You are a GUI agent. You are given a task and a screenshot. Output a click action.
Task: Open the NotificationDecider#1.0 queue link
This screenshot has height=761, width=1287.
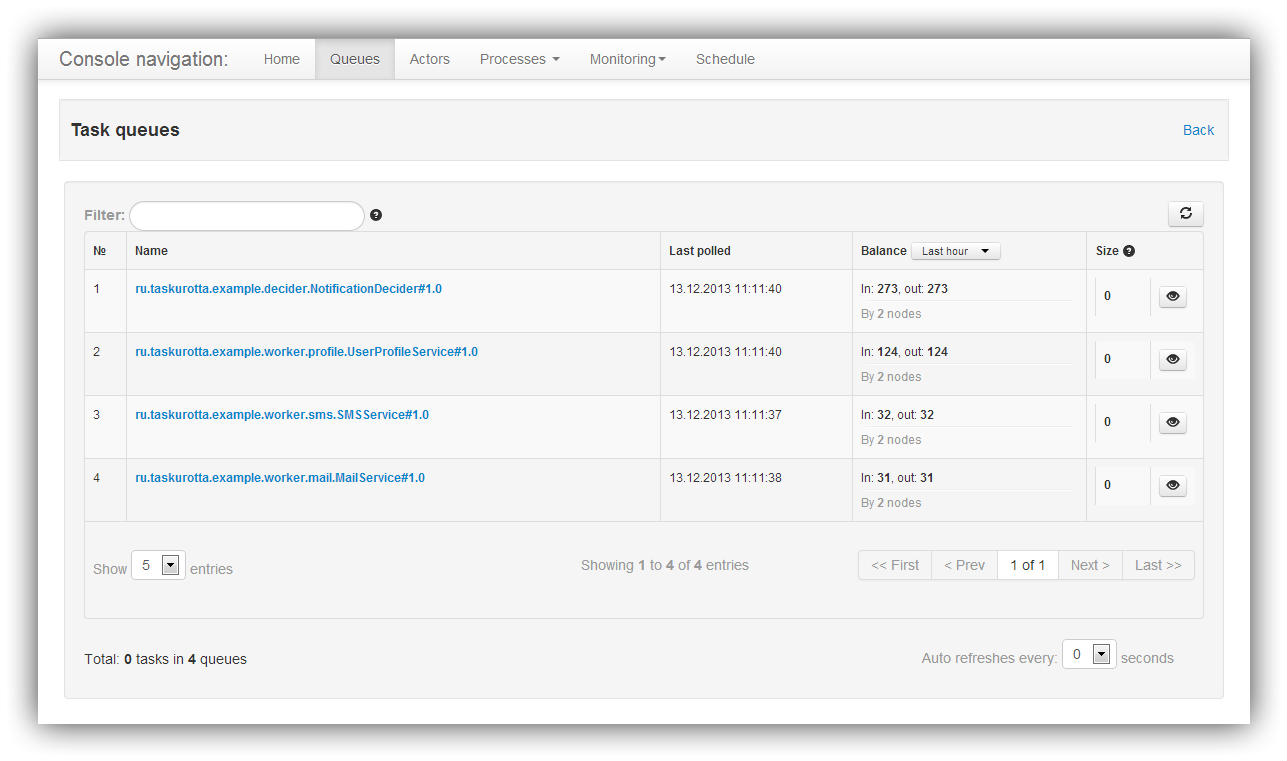point(289,289)
